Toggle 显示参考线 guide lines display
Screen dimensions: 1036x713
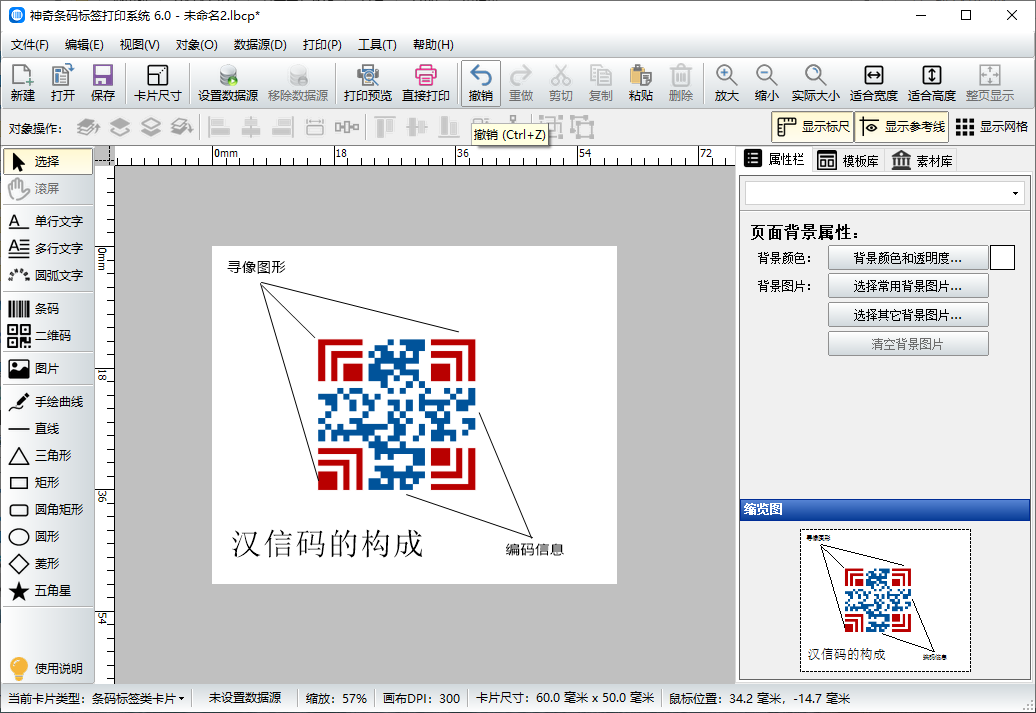[x=903, y=127]
